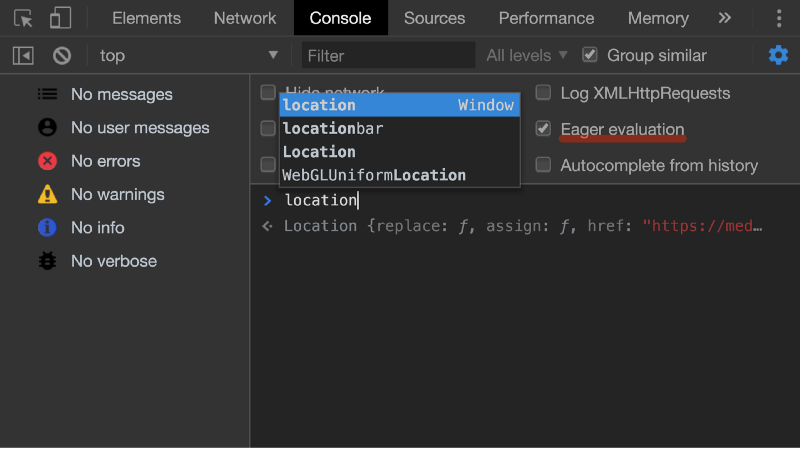Toggle the device toolbar icon
Screen dimensions: 800x459
pyautogui.click(x=60, y=18)
